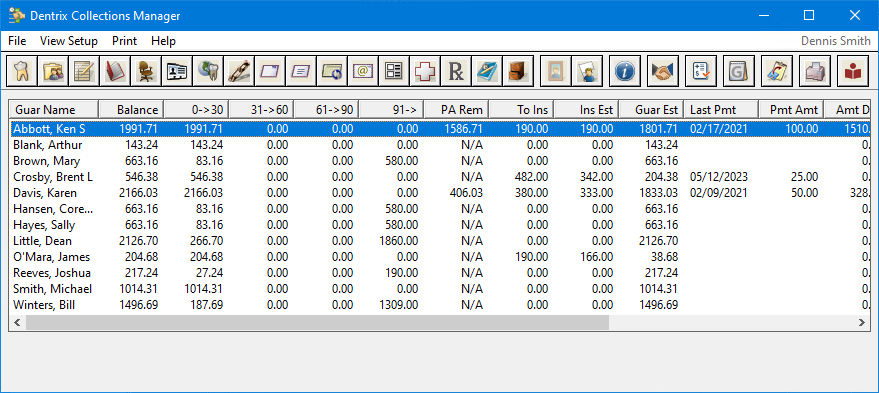The width and height of the screenshot is (879, 393).
Task: Select guarantor Reeves, Joshua
Action: (x=53, y=273)
